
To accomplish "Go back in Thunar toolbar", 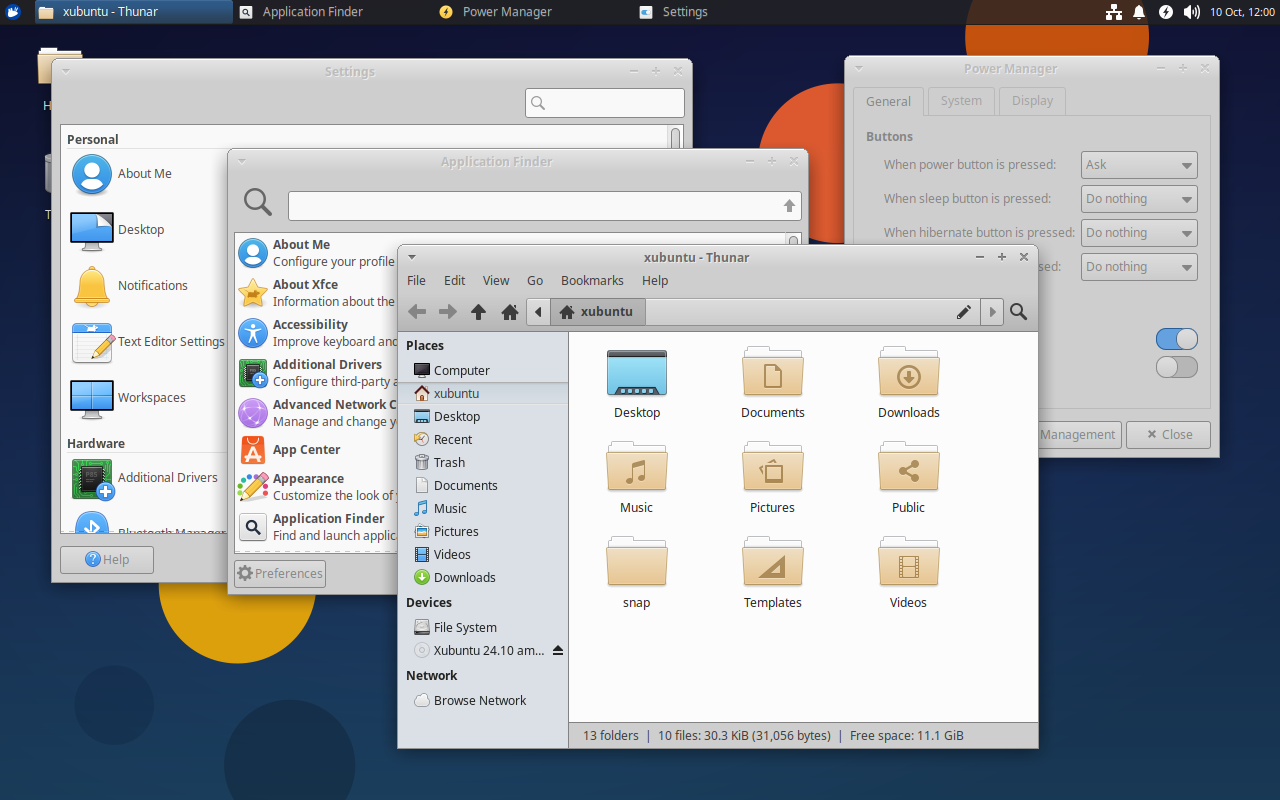I will (417, 312).
